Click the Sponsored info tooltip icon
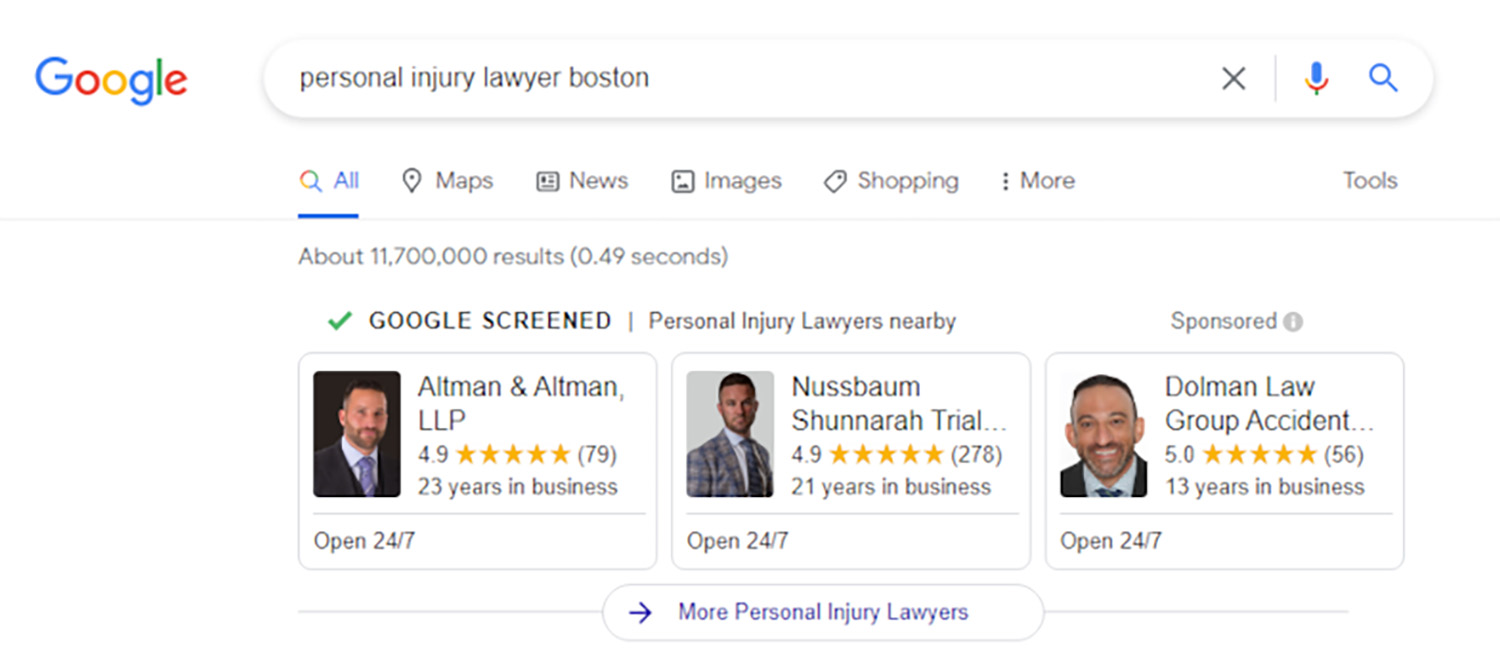The width and height of the screenshot is (1500, 671). [x=1294, y=321]
